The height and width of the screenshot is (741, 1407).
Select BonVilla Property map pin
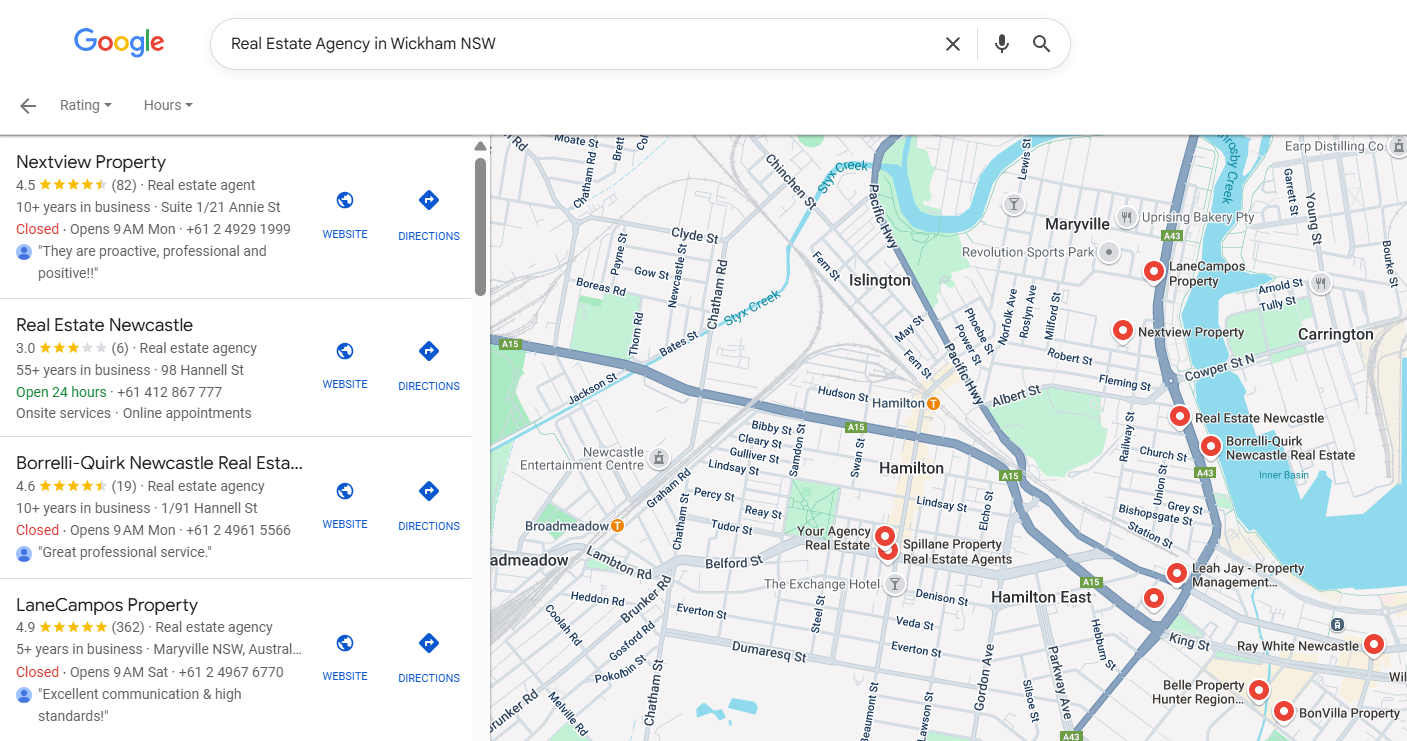[1284, 712]
